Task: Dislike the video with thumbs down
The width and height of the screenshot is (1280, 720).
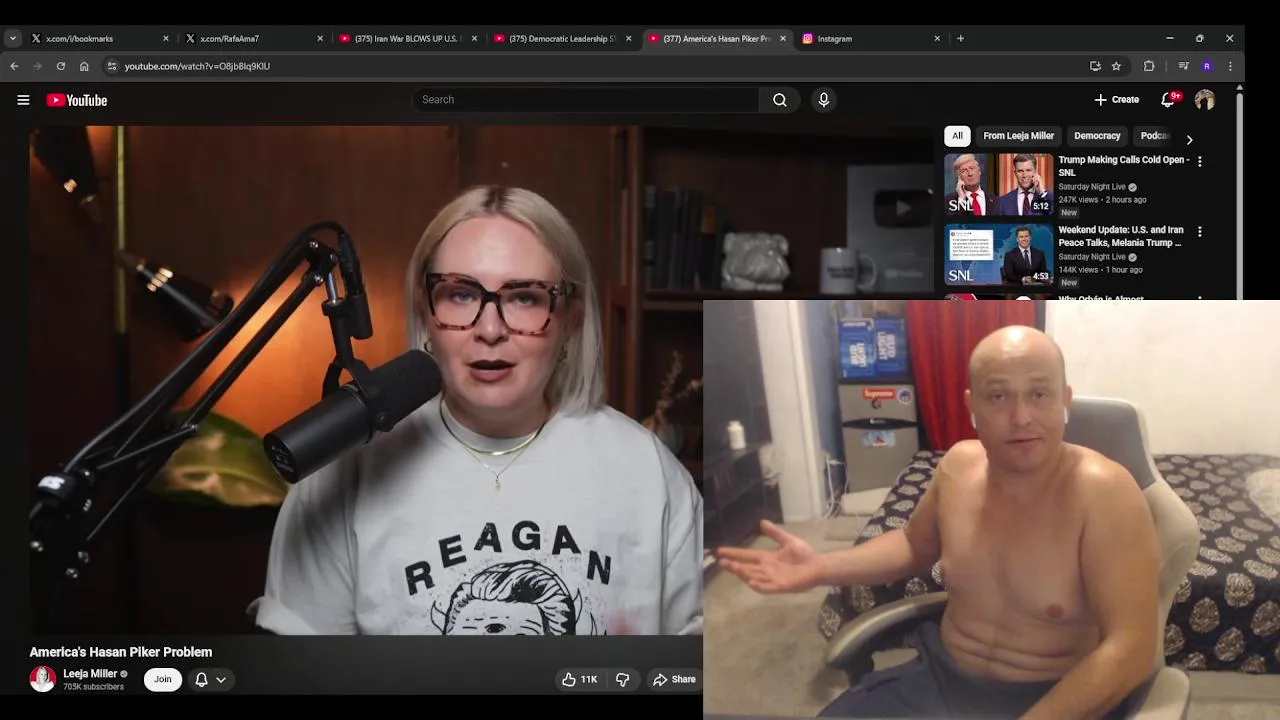Action: [x=622, y=679]
